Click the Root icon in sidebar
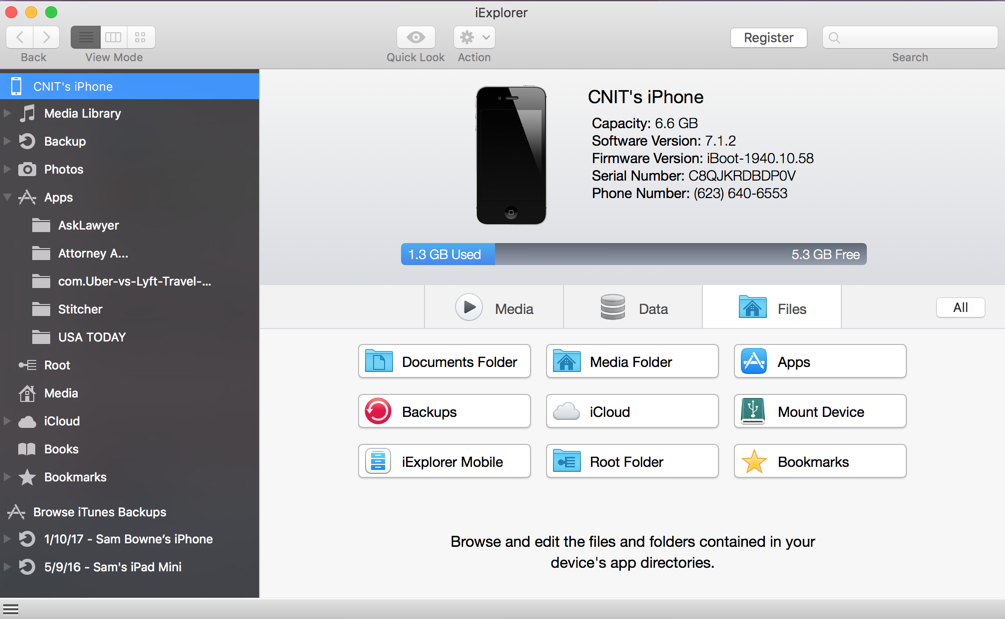This screenshot has height=619, width=1005. click(x=27, y=365)
